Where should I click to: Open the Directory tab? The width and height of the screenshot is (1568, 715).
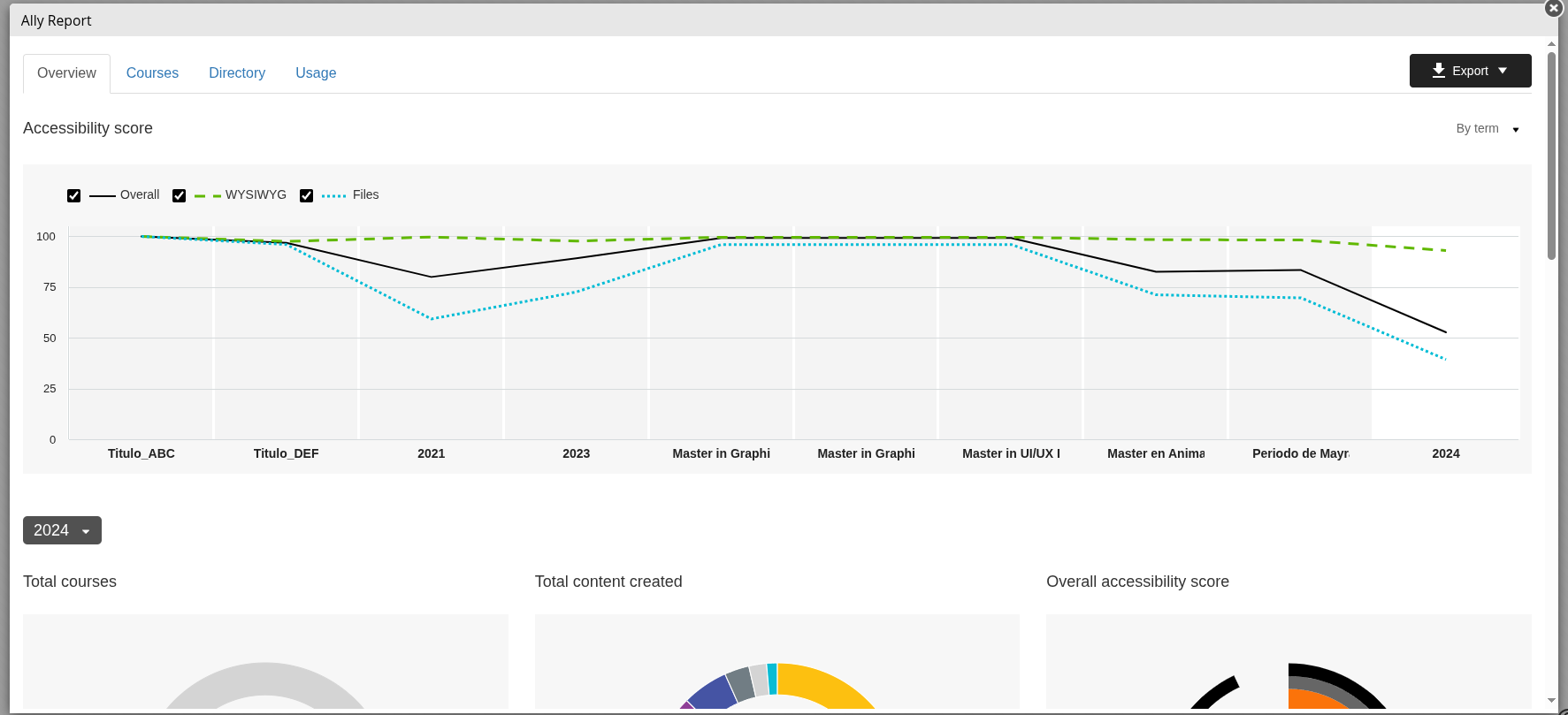[x=237, y=73]
